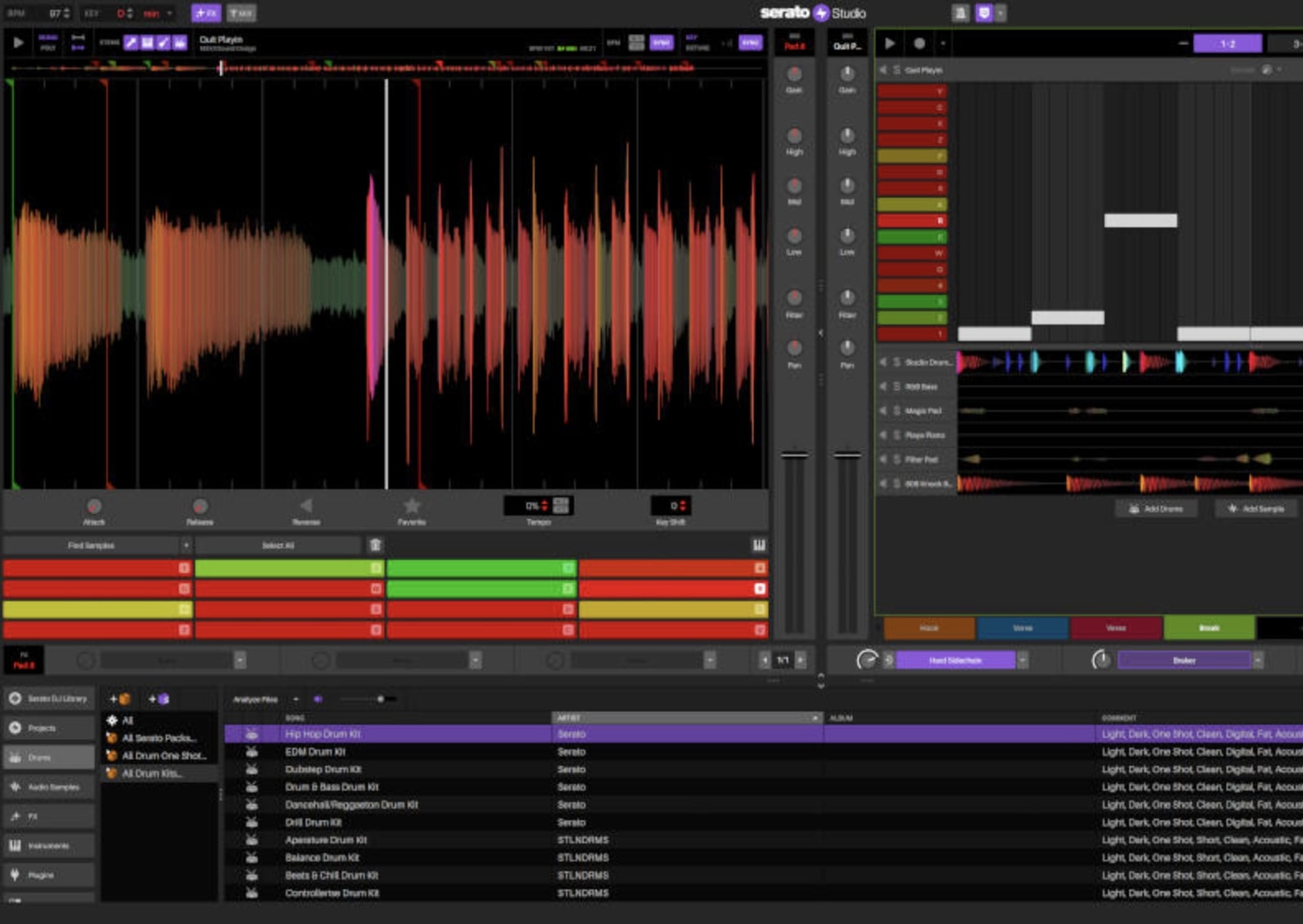
Task: Select the EDM Drum Kit row
Action: pos(763,752)
